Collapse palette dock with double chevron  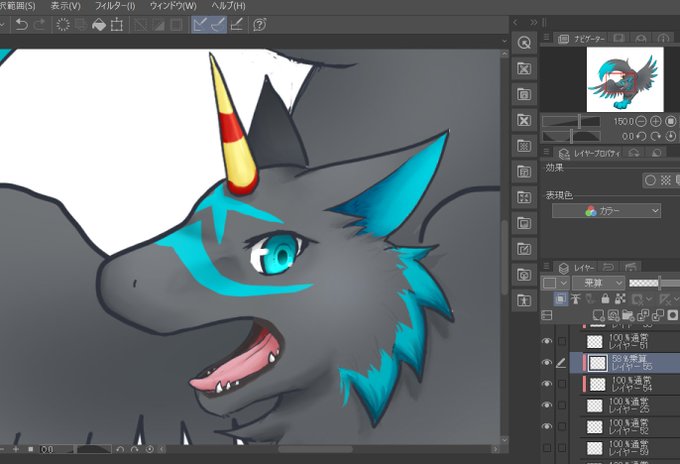533,23
